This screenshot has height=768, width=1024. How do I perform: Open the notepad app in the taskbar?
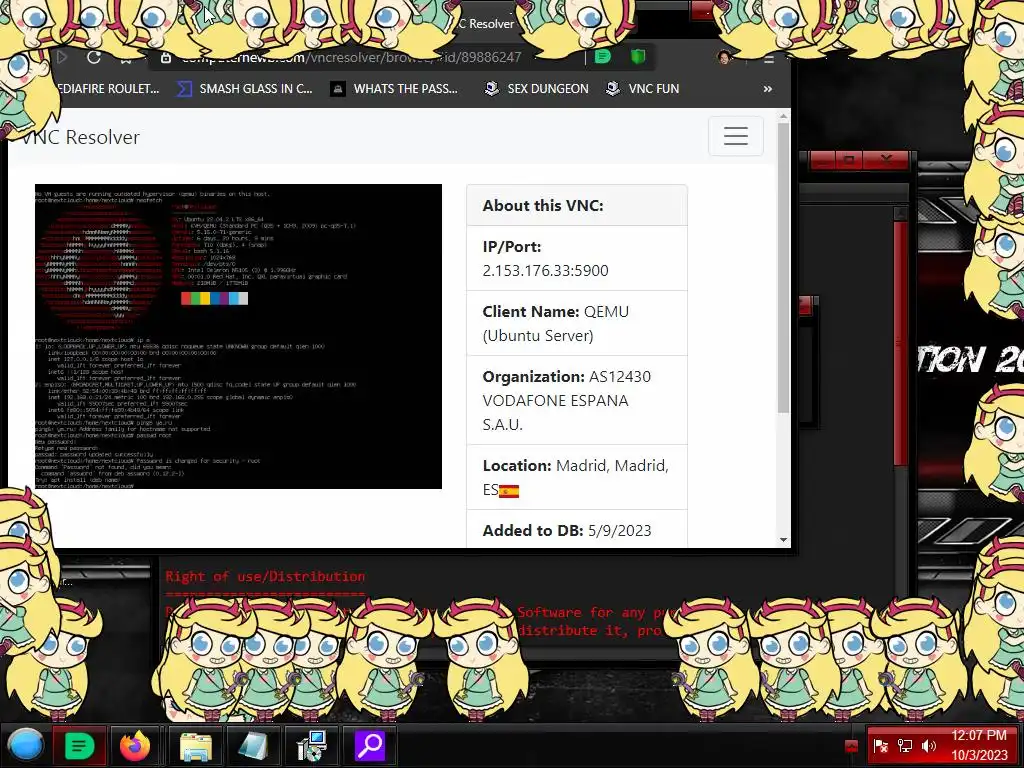click(x=253, y=746)
